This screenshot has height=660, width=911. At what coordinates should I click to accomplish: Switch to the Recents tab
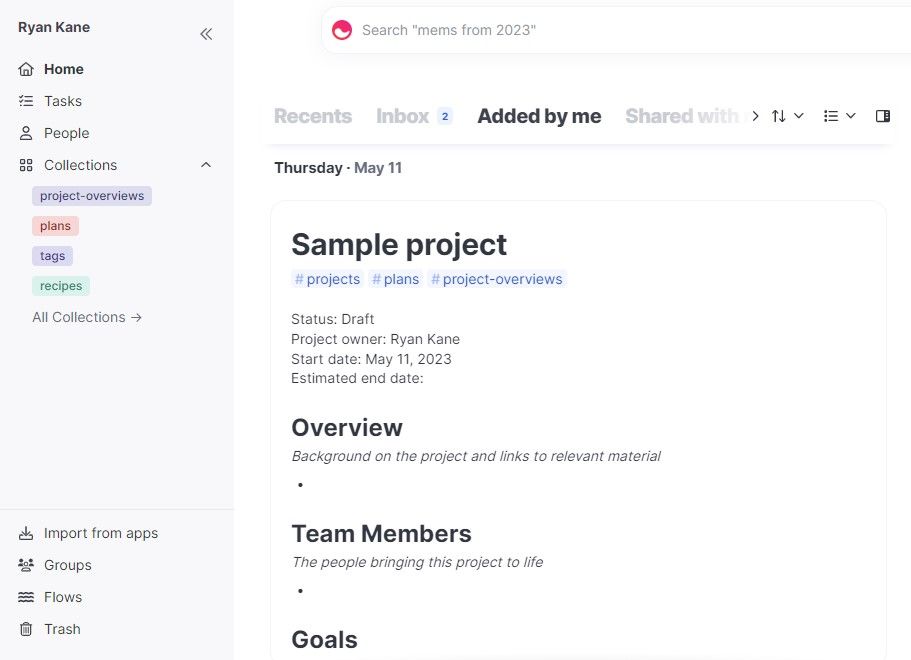coord(313,116)
